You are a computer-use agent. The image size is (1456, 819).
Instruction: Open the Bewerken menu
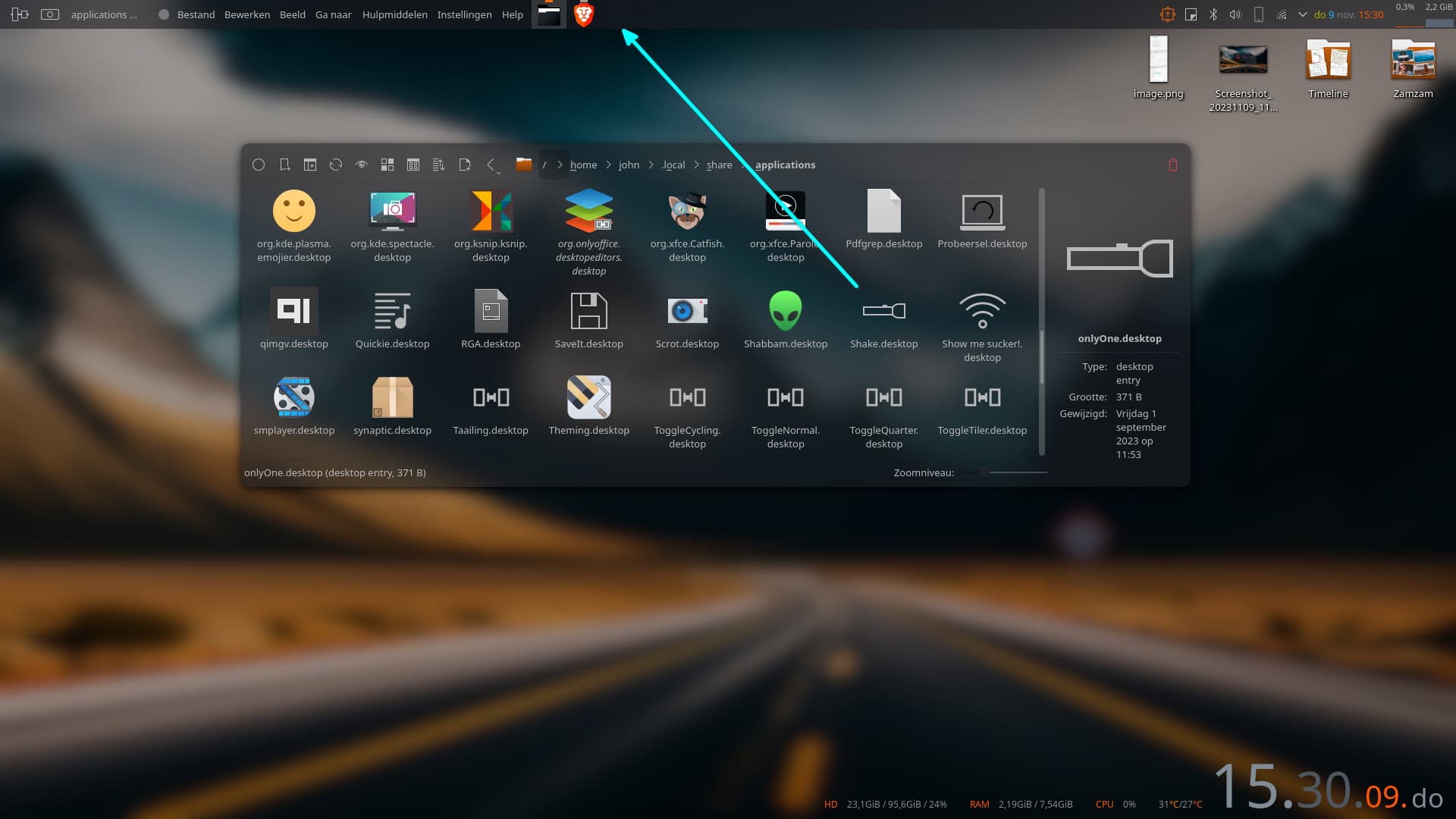247,14
